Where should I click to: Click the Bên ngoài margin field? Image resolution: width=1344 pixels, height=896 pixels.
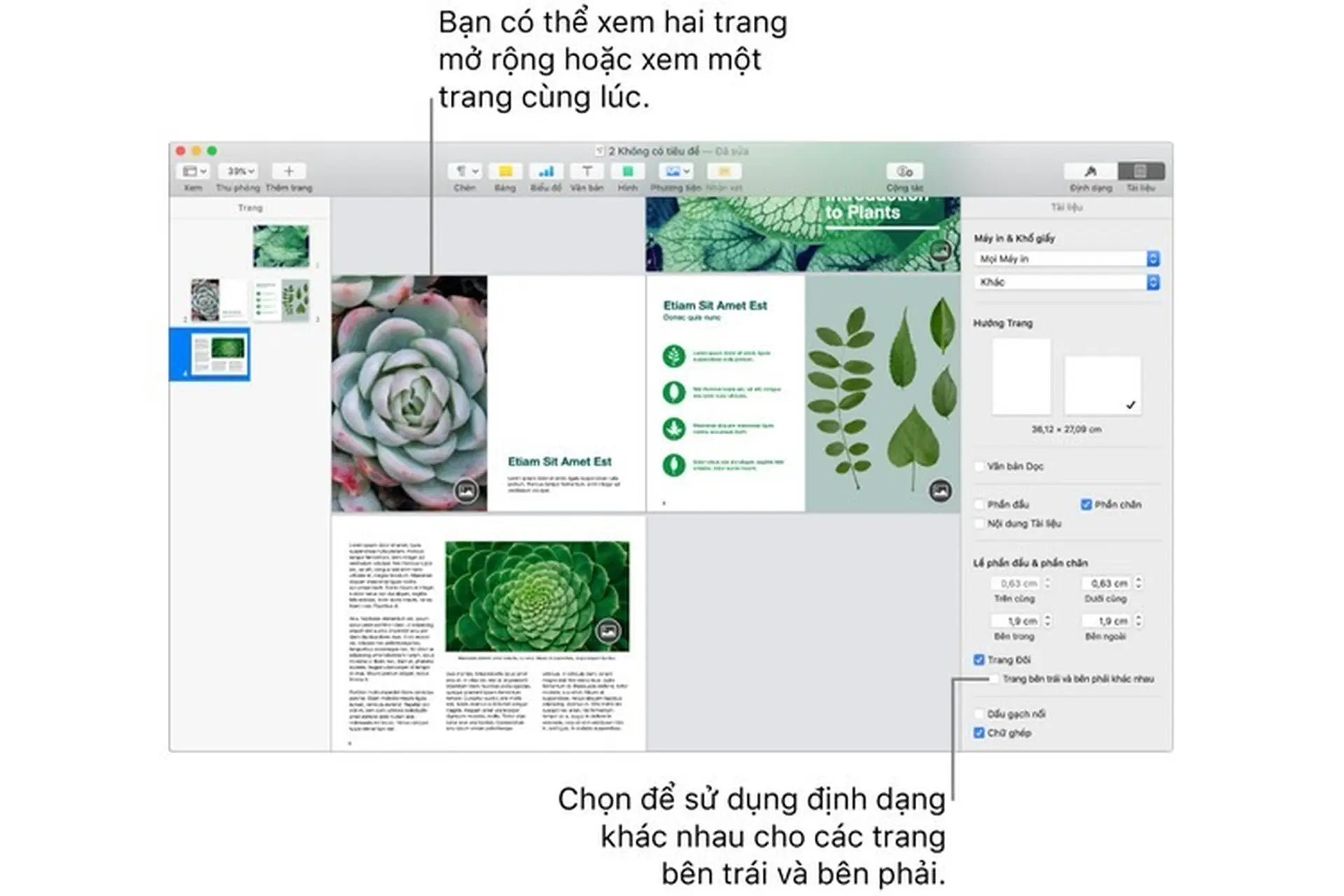(1107, 621)
